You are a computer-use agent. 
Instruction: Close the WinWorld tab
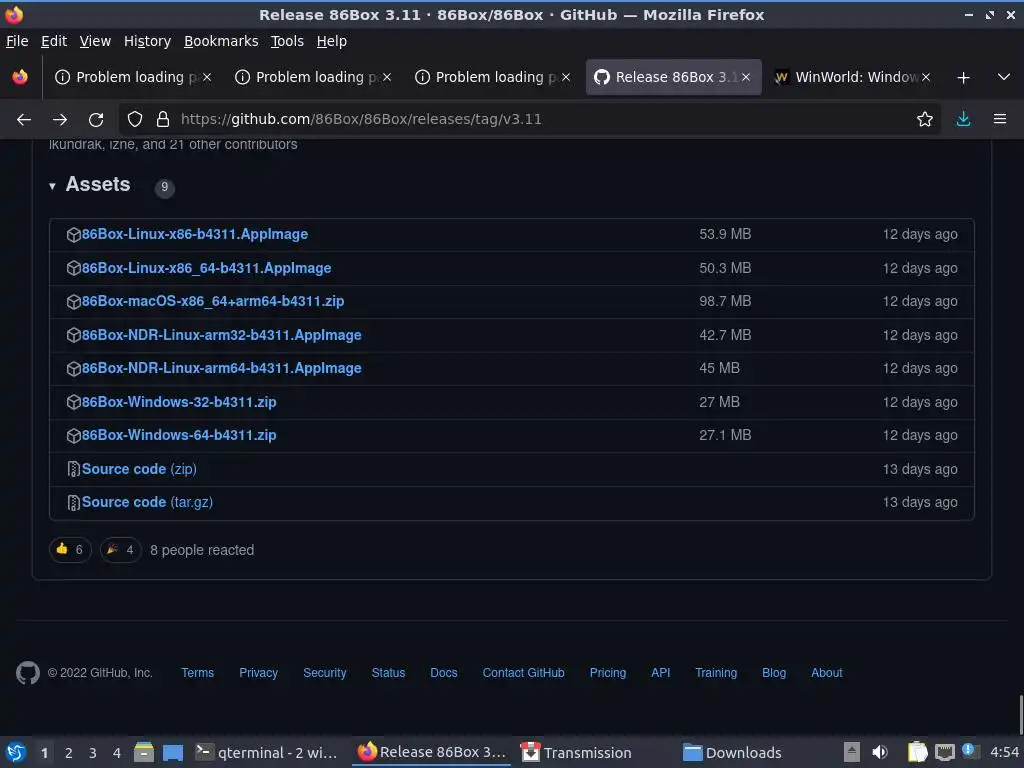point(925,77)
